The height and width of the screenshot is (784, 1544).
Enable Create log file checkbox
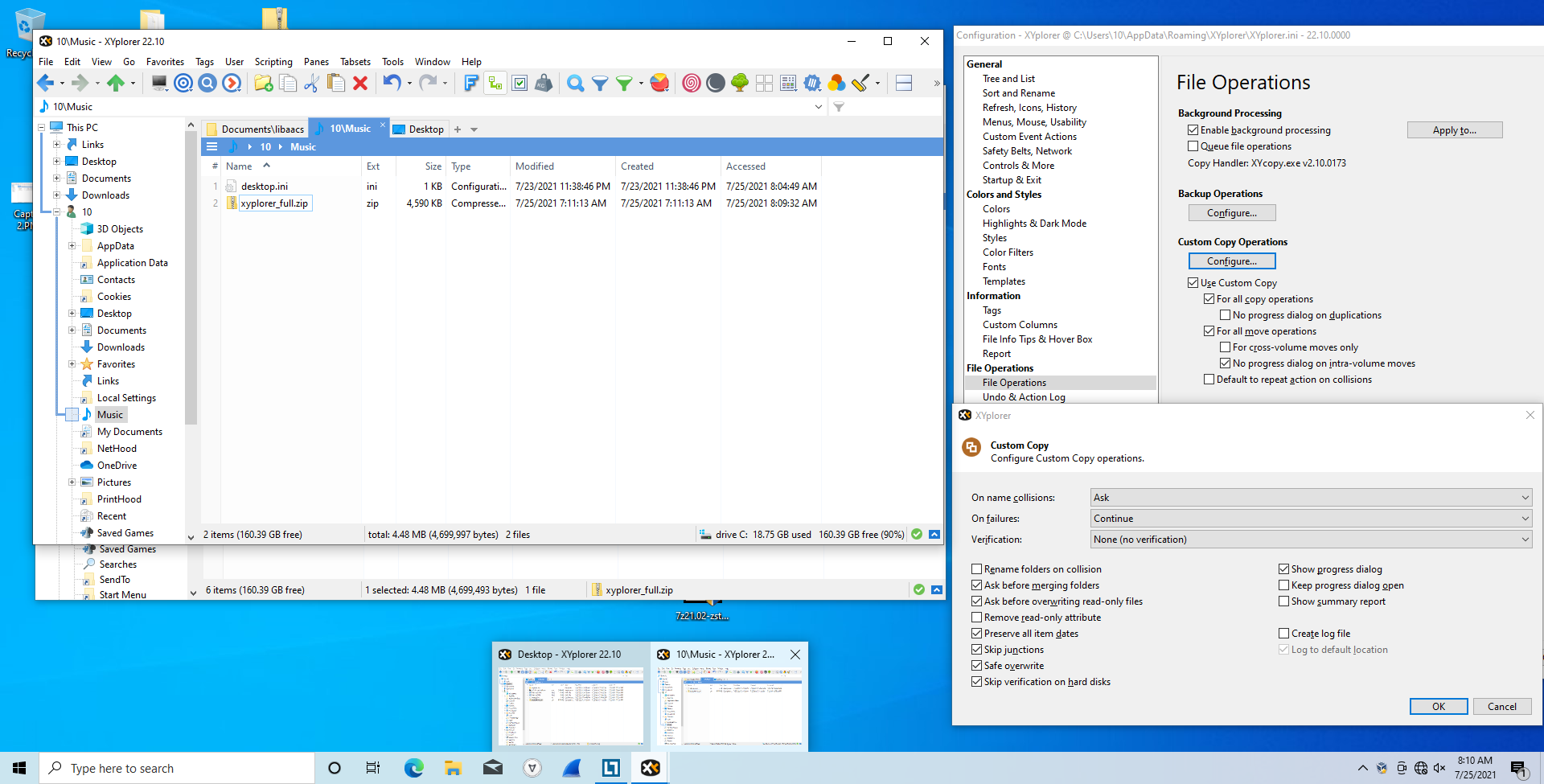tap(1284, 634)
